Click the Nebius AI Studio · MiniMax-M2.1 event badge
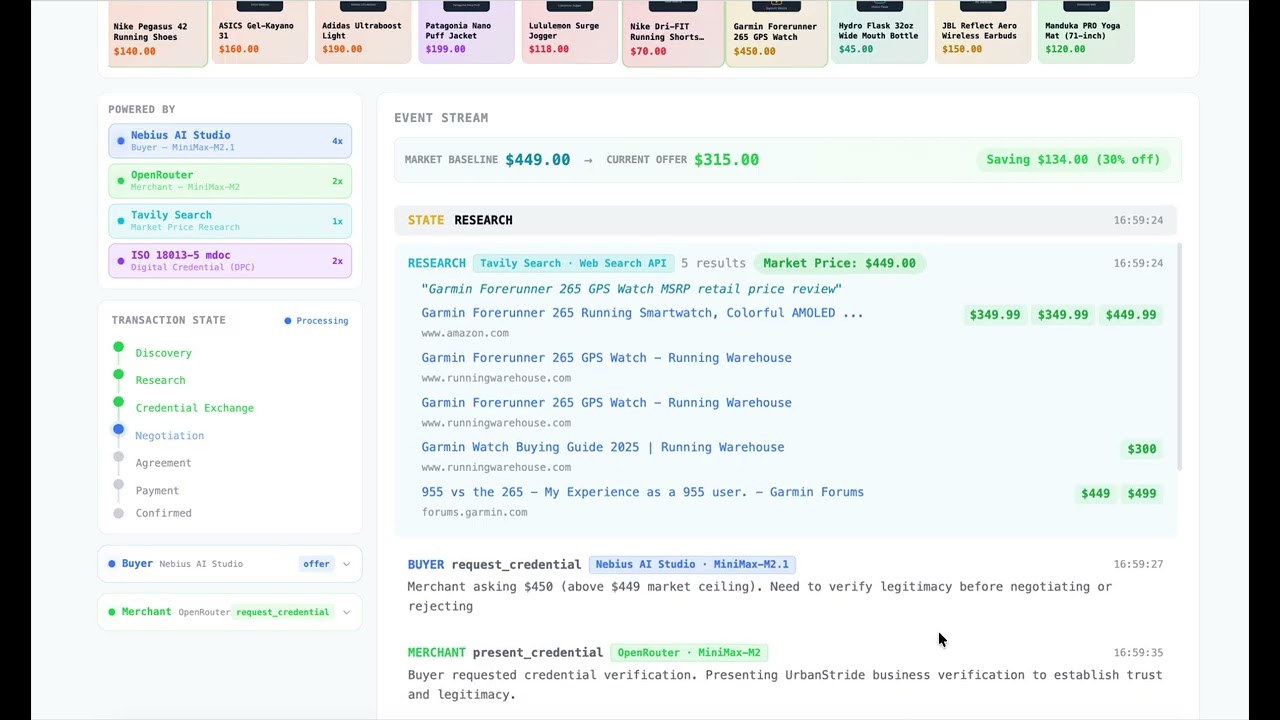1280x720 pixels. coord(692,564)
